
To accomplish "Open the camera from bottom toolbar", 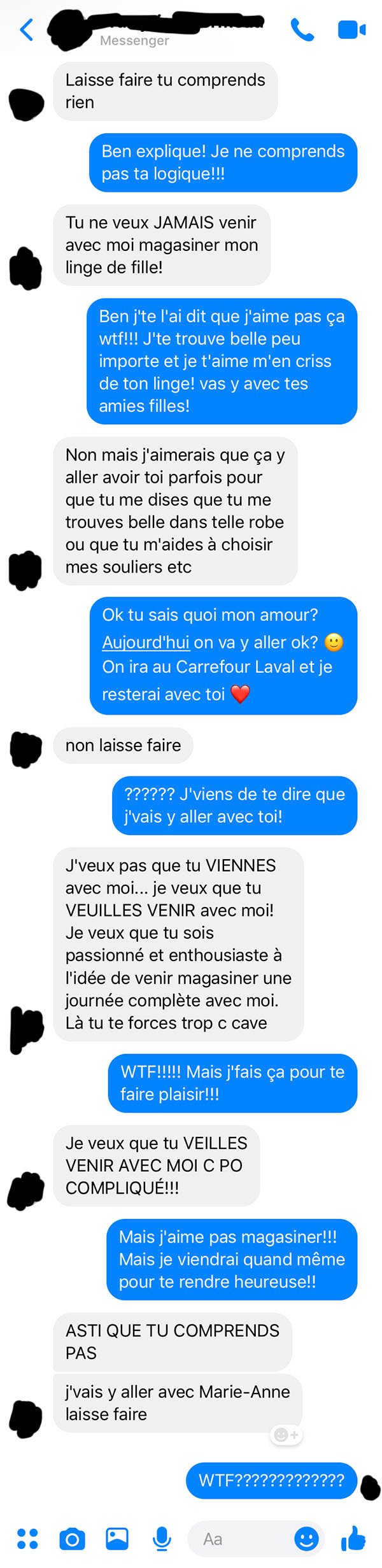I will point(72,1538).
